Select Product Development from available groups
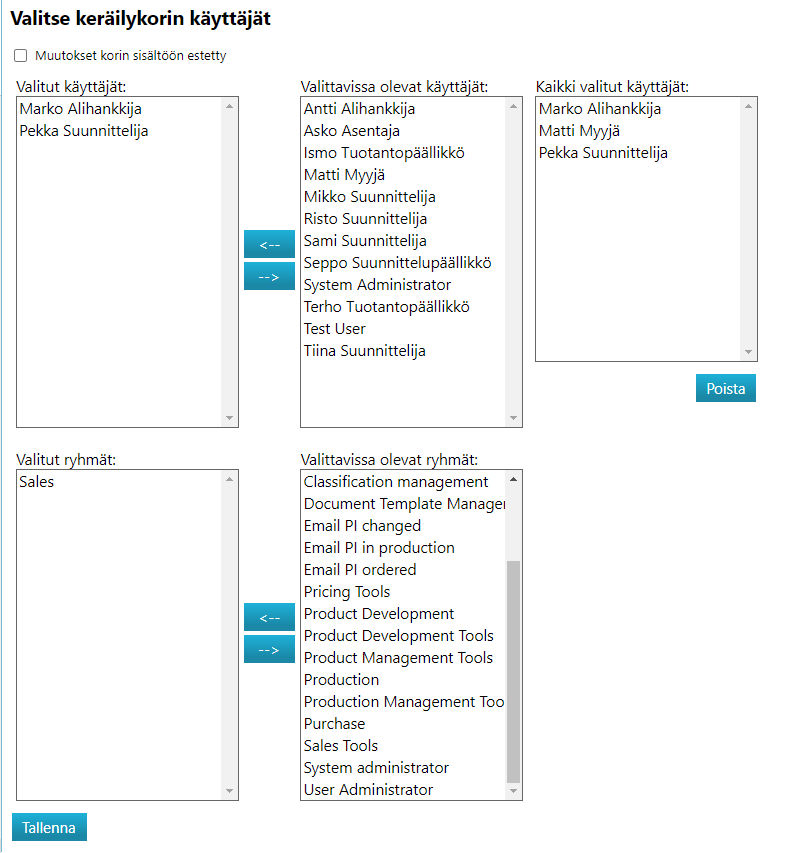Screen dimensions: 807x853 pyautogui.click(x=379, y=614)
